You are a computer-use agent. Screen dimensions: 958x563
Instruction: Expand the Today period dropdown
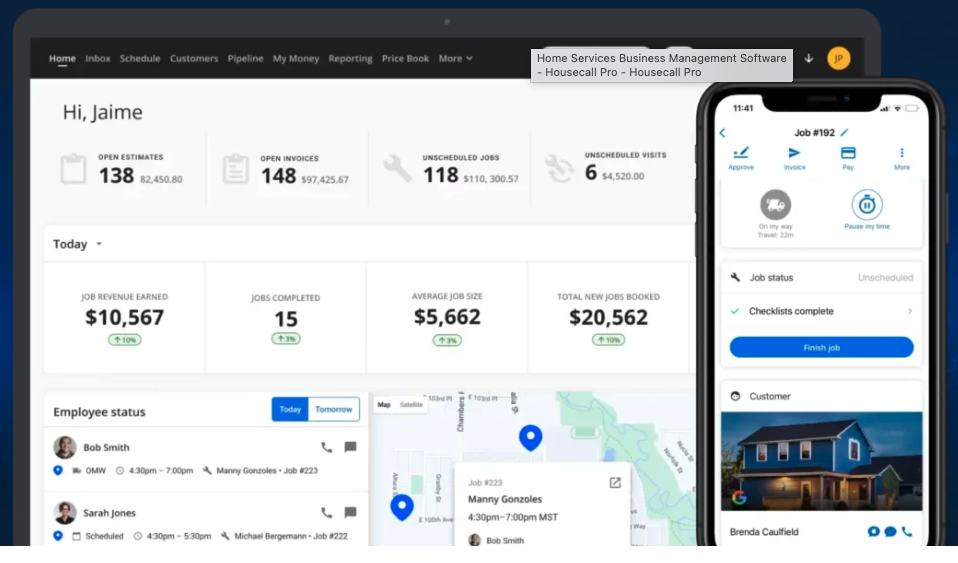pos(78,244)
